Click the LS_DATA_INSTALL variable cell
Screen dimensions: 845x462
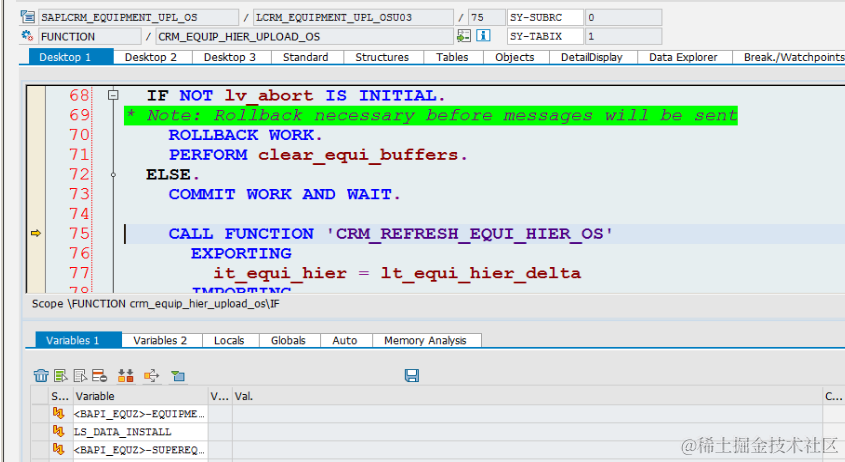140,431
